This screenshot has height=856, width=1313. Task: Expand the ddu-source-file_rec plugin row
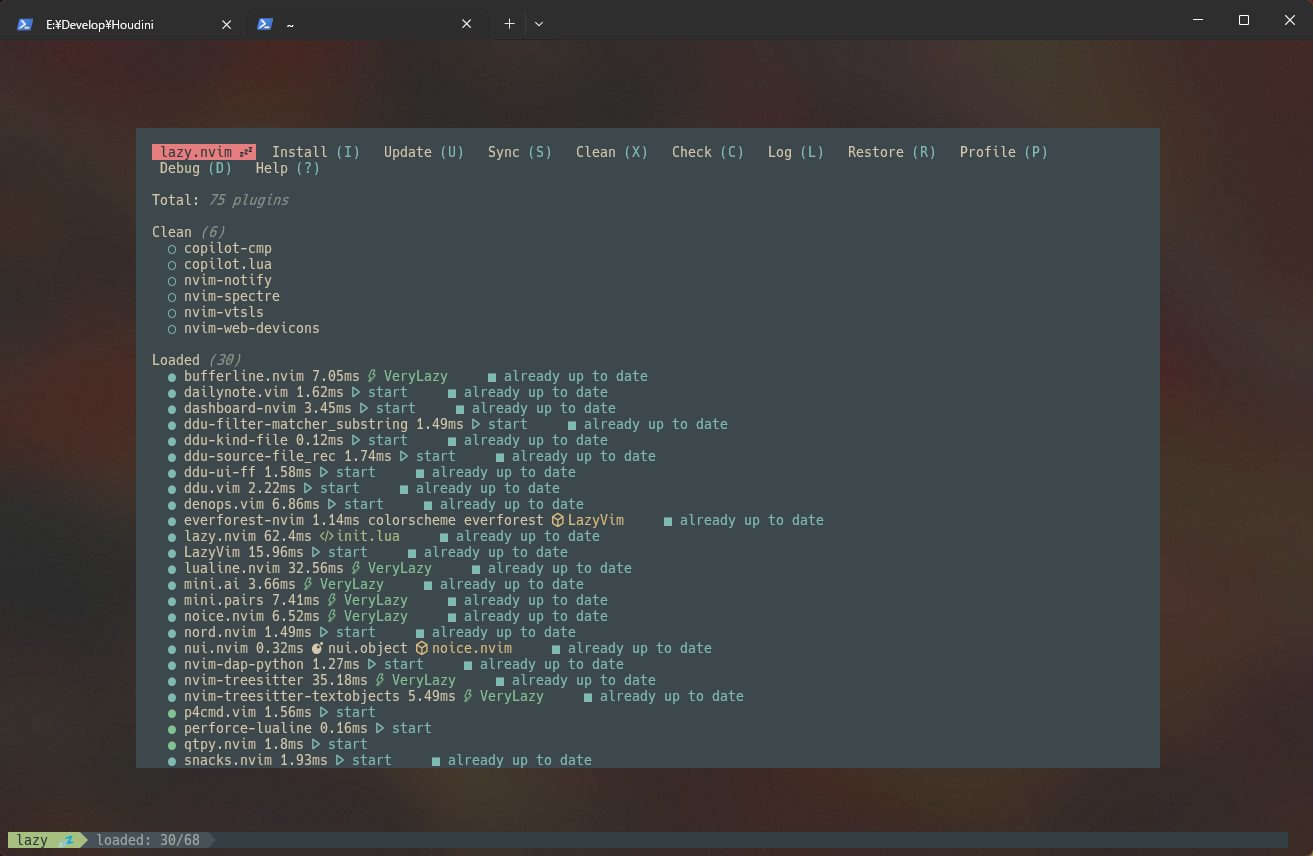click(x=412, y=456)
